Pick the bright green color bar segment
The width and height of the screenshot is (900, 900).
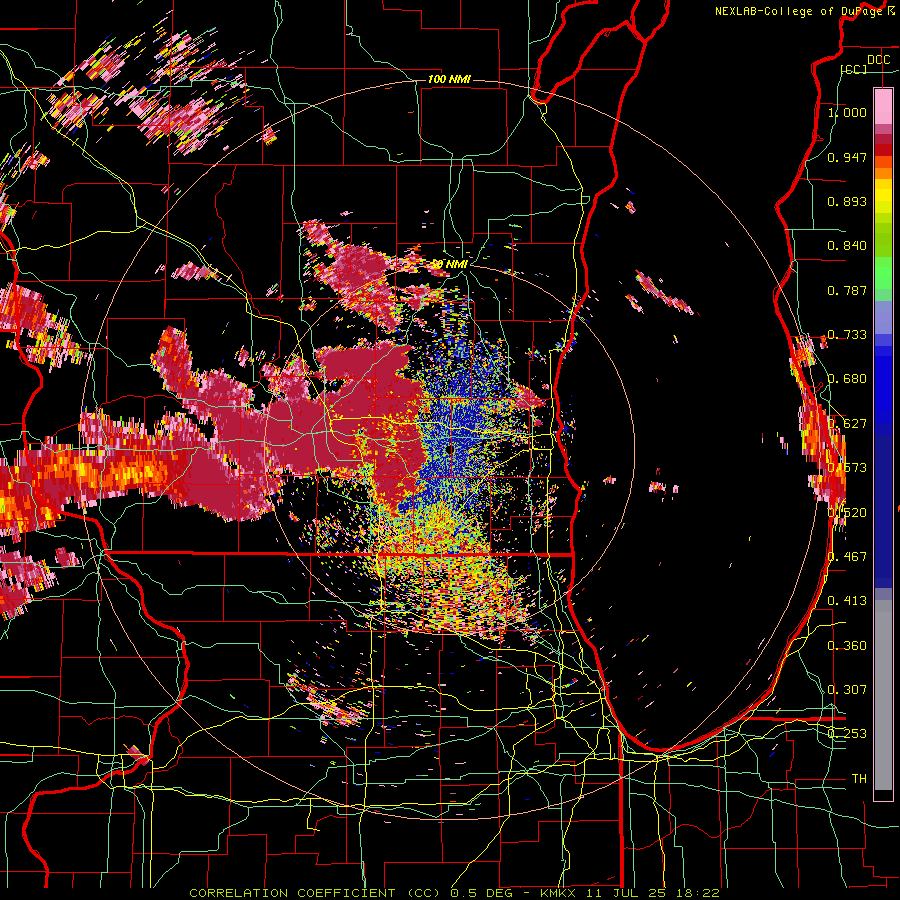pos(883,273)
